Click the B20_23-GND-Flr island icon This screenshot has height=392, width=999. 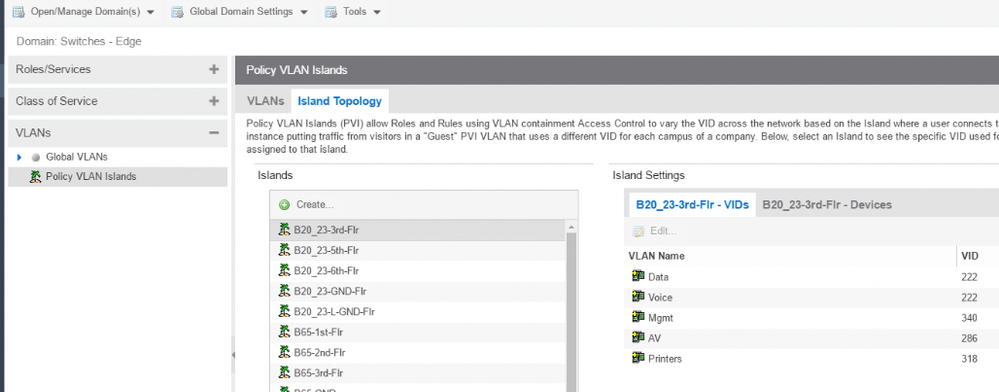(284, 291)
